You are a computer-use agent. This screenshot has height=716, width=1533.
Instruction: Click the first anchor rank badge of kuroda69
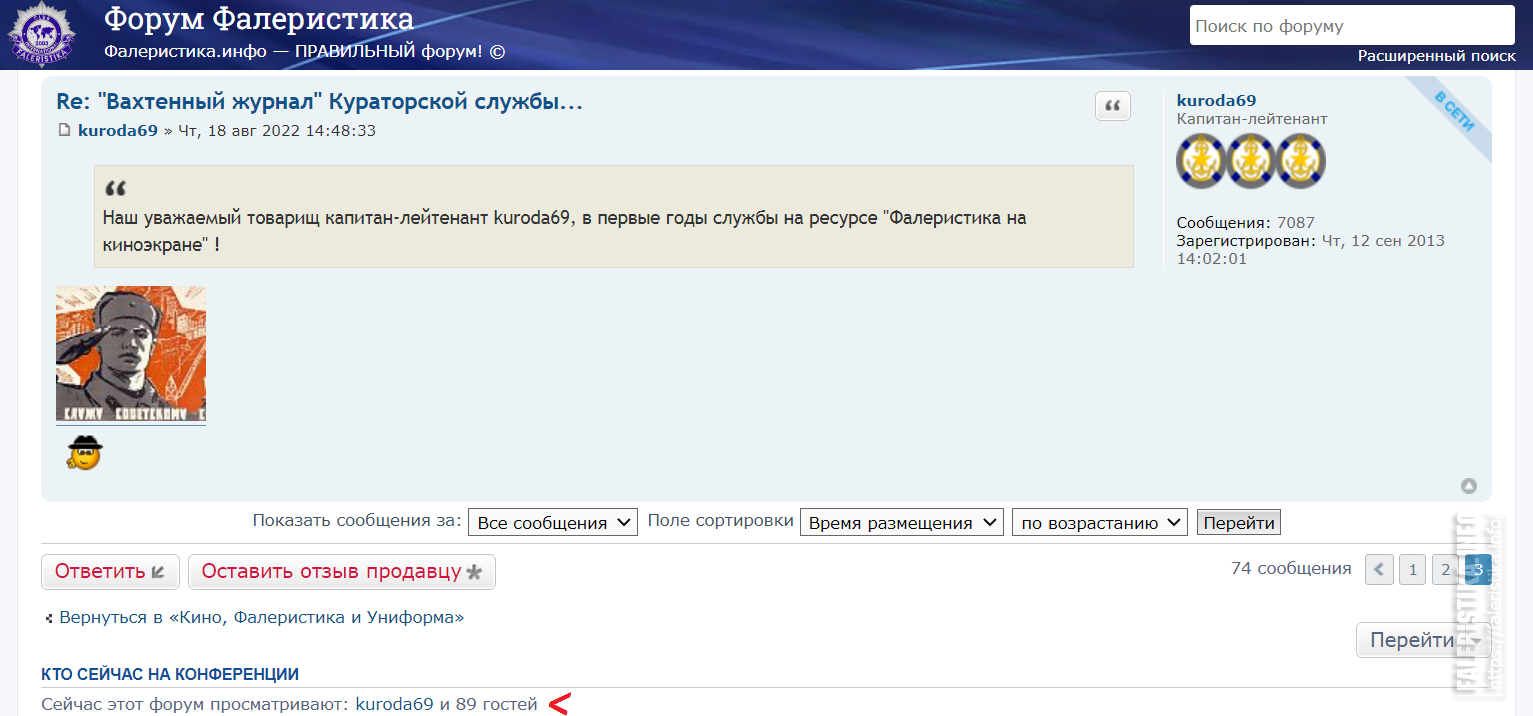pos(1198,160)
